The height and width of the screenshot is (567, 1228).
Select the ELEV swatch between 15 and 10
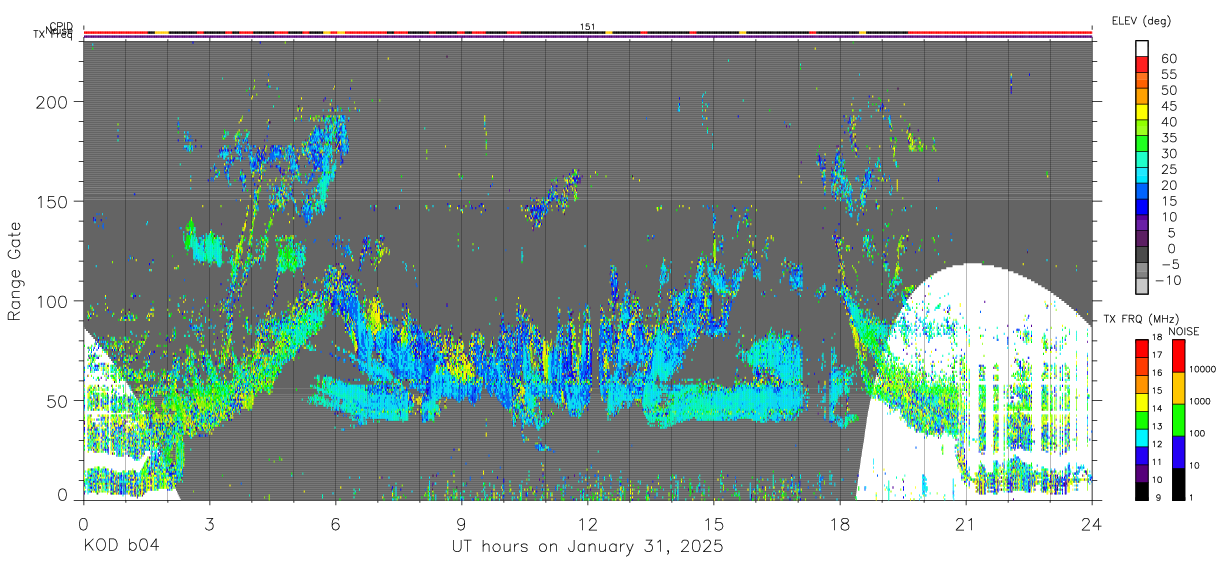click(x=1142, y=206)
